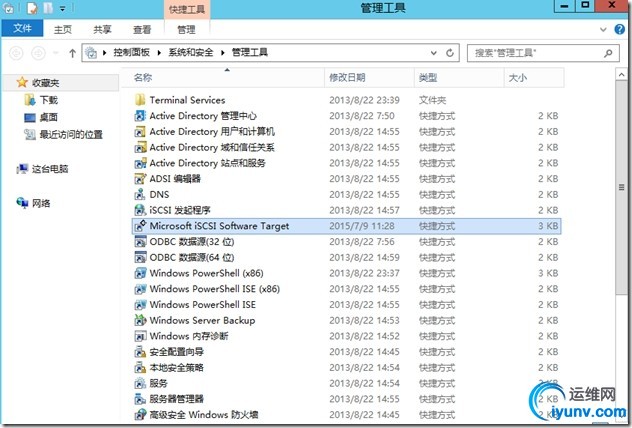Click 系统和安全 in the breadcrumb path
The width and height of the screenshot is (632, 428).
click(191, 52)
